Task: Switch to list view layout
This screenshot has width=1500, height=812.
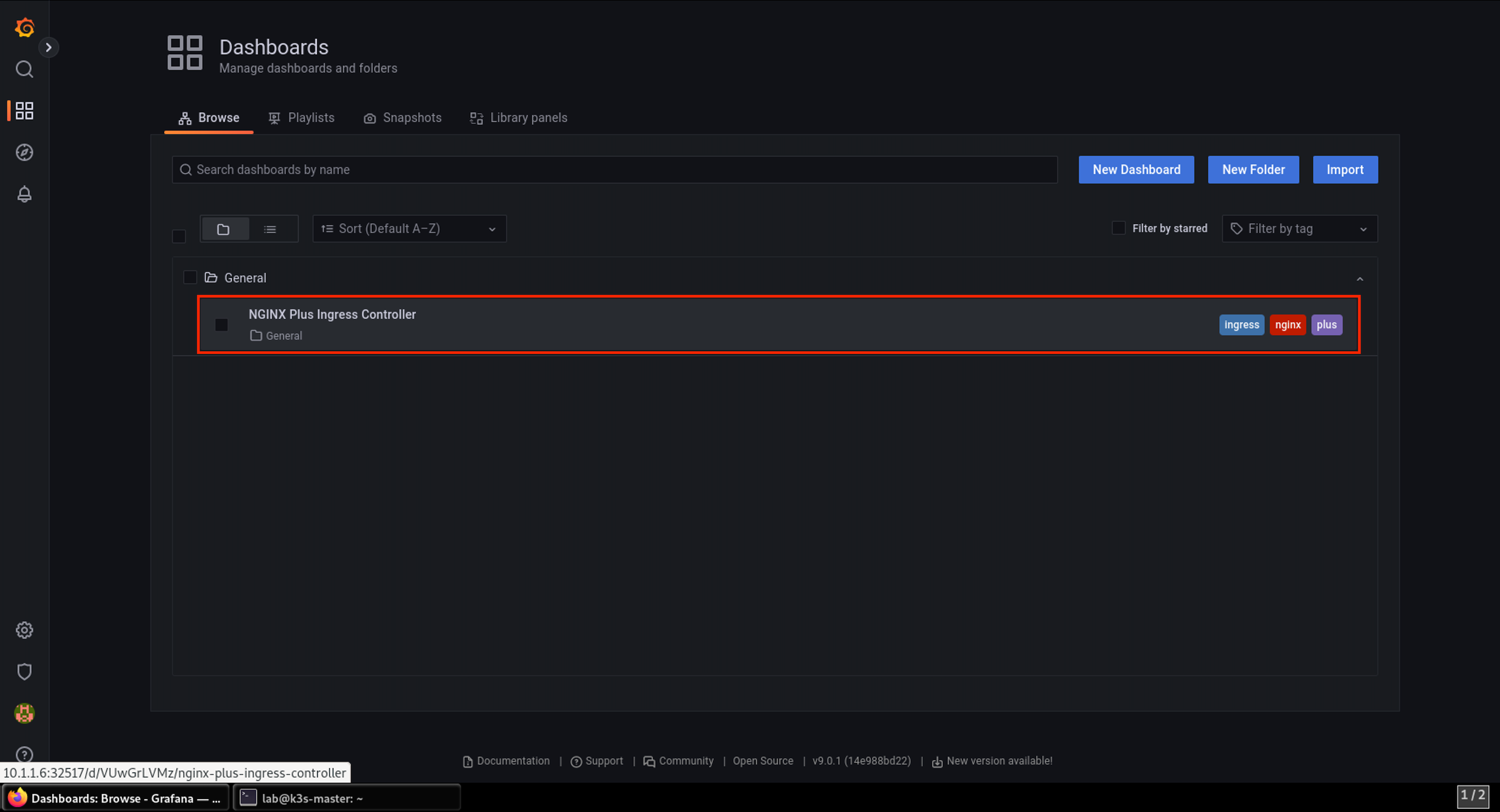Action: click(270, 229)
